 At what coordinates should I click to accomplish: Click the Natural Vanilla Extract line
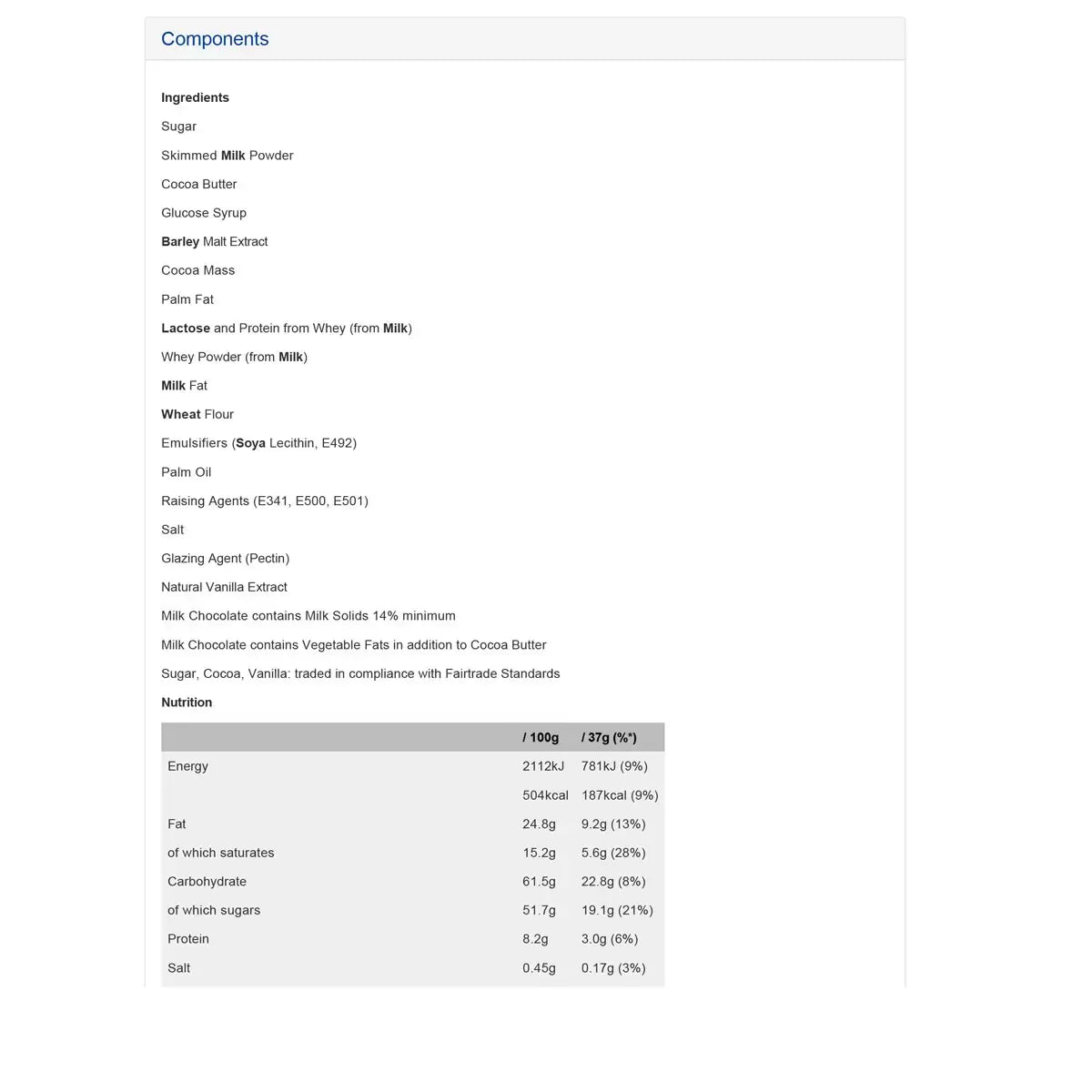(224, 587)
